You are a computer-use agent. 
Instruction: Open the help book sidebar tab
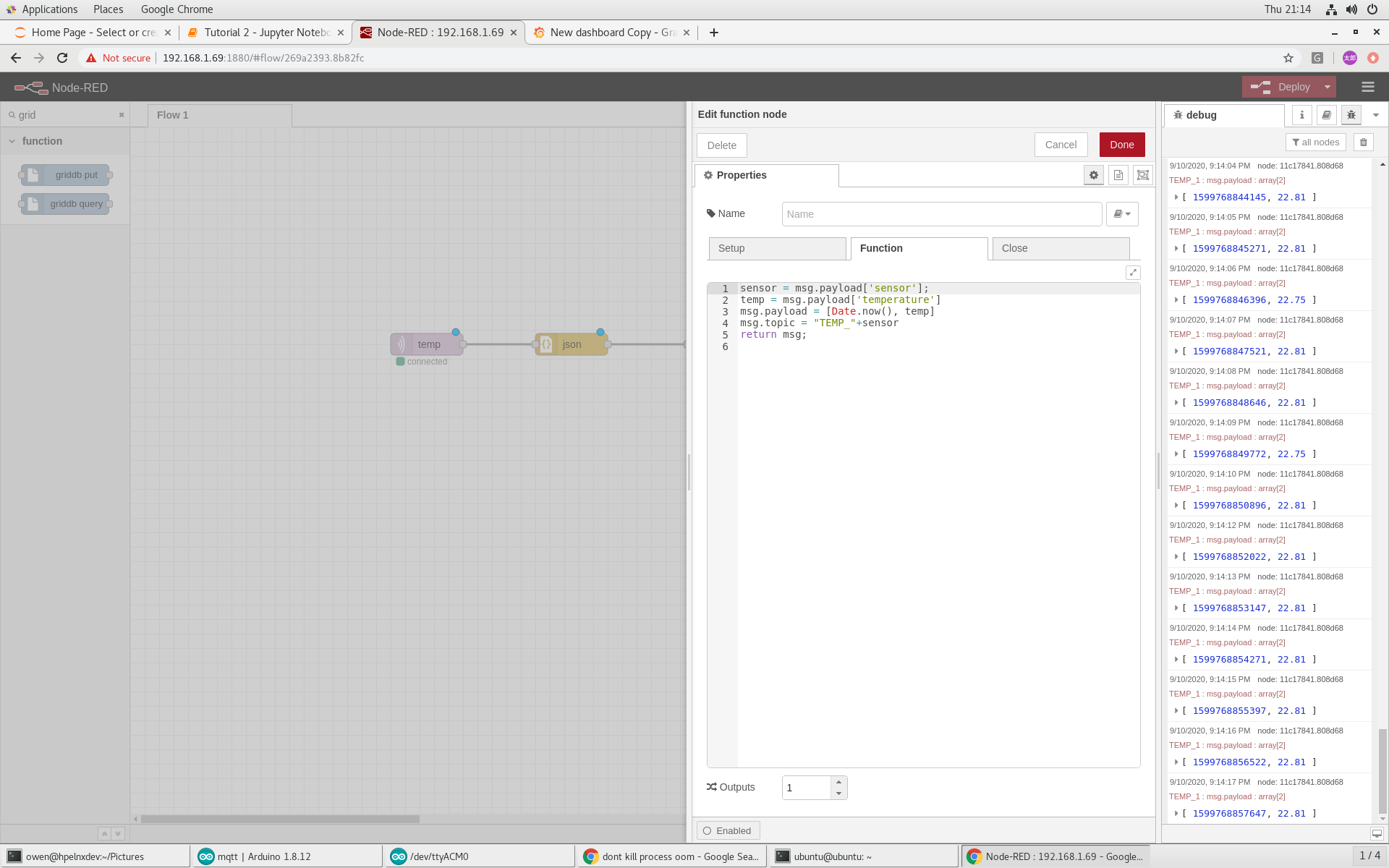pyautogui.click(x=1326, y=115)
